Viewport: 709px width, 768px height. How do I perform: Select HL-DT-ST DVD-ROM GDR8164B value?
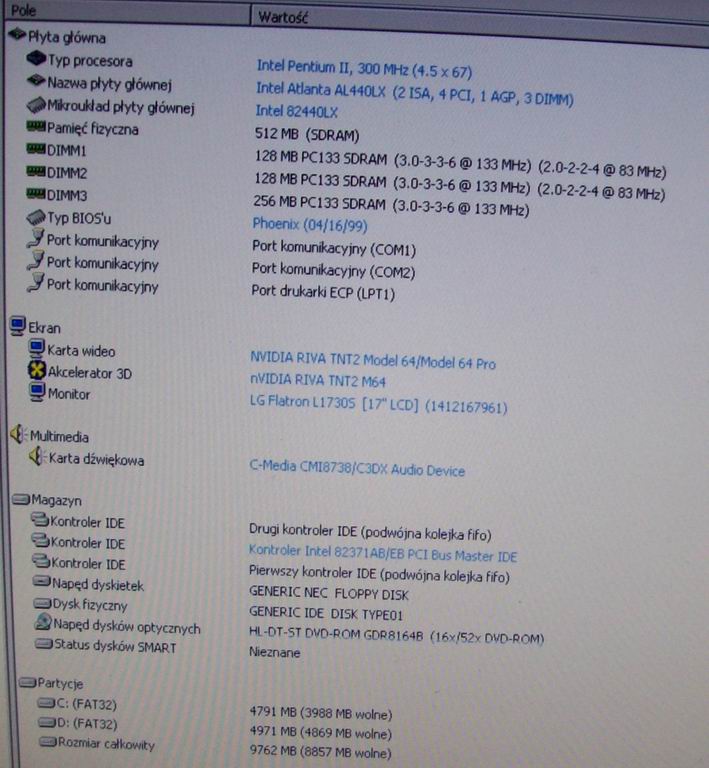396,636
